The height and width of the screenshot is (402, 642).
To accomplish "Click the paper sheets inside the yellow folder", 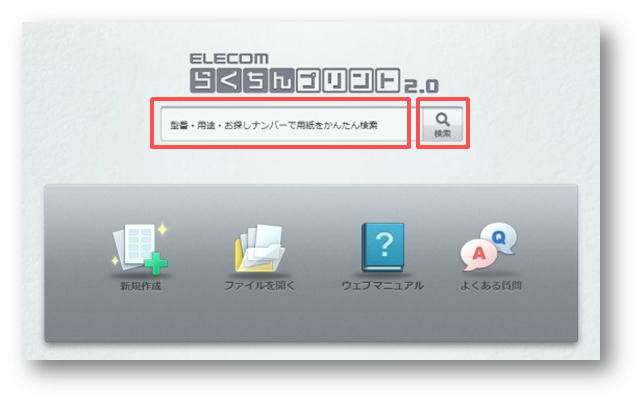I will tap(265, 242).
